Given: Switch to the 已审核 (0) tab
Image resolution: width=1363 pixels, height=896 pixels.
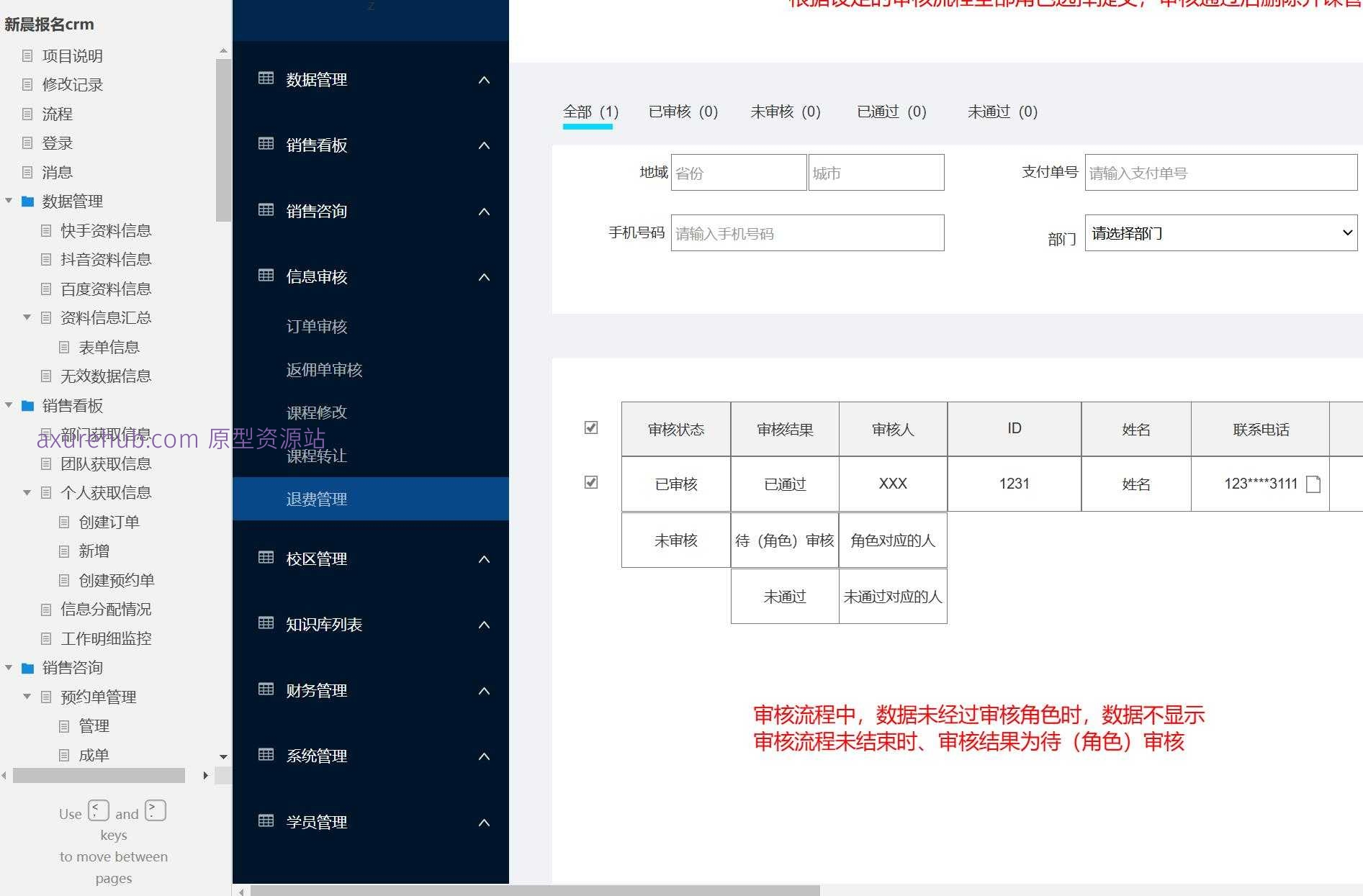Looking at the screenshot, I should point(683,112).
